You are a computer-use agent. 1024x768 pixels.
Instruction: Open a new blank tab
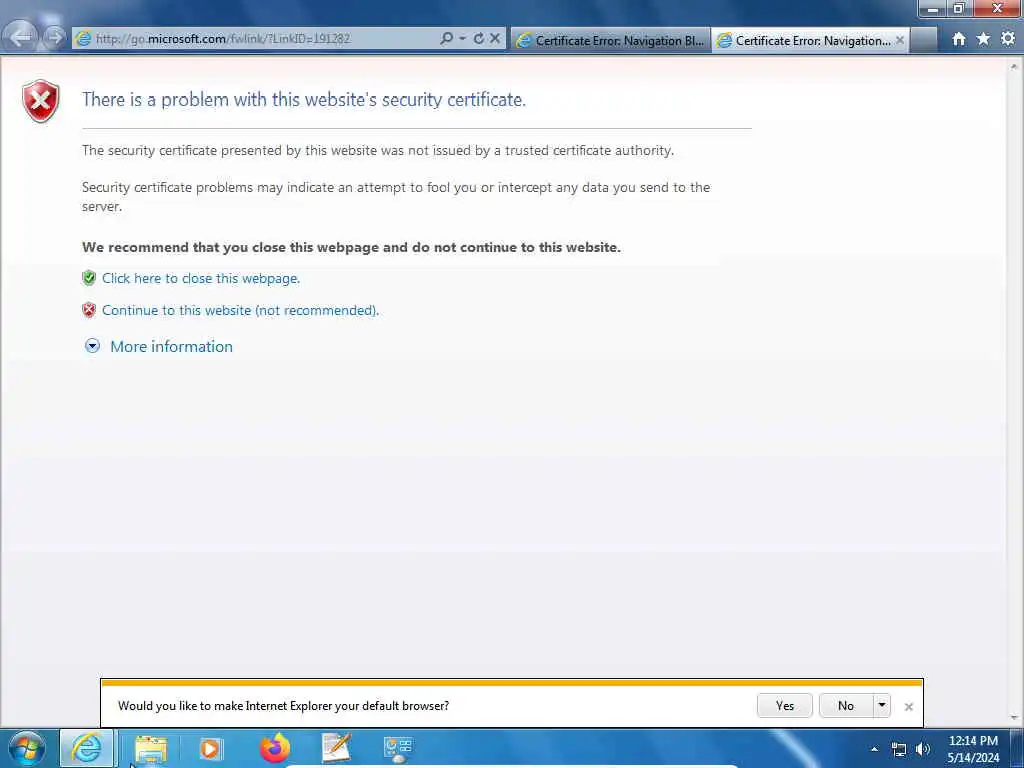(x=923, y=40)
